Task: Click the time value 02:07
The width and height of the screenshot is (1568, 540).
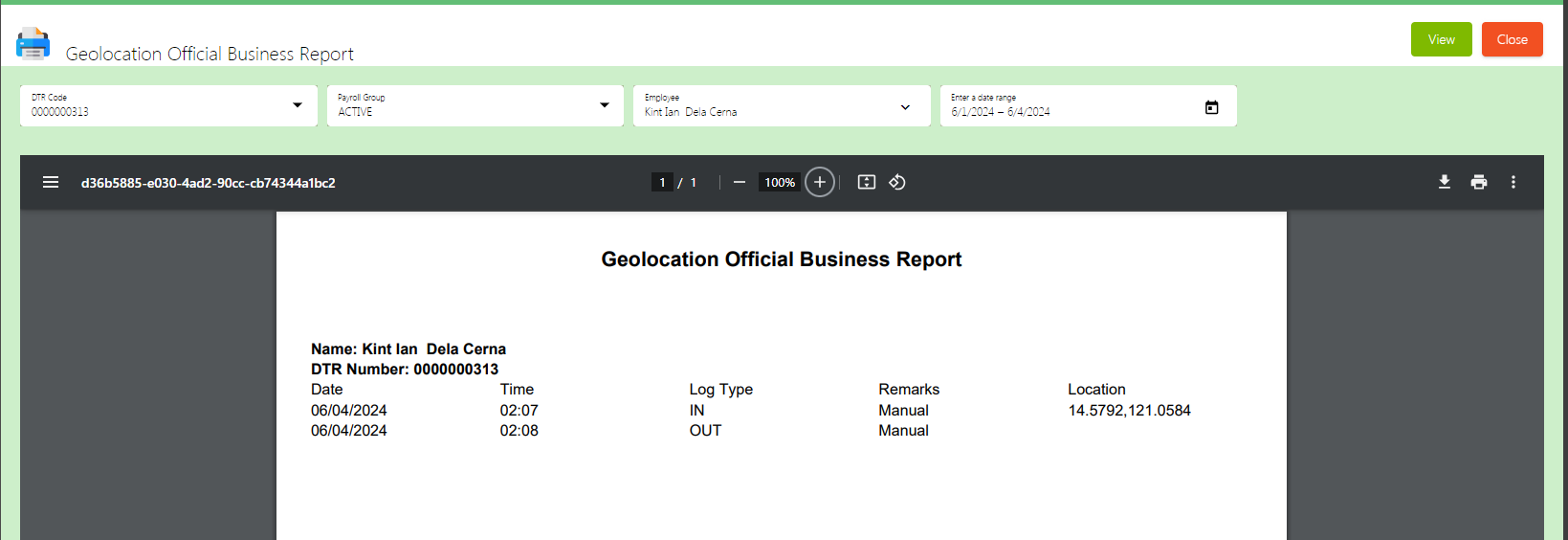Action: 519,411
